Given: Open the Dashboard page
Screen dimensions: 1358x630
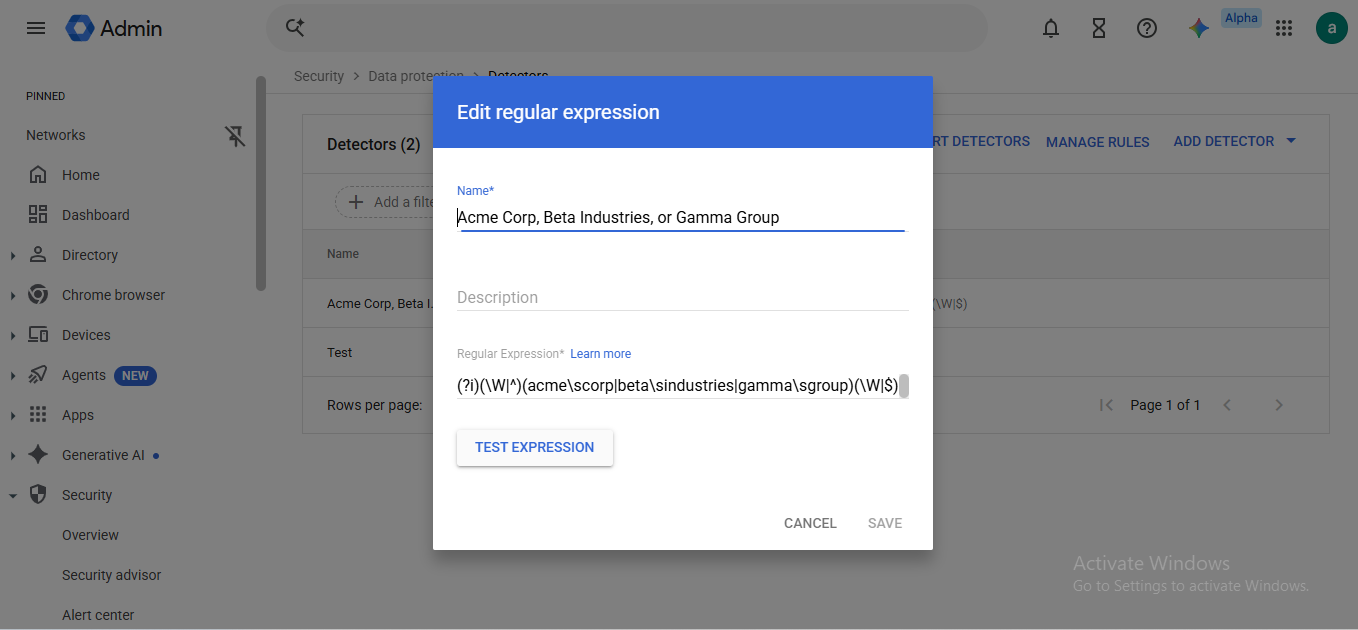Looking at the screenshot, I should coord(96,215).
